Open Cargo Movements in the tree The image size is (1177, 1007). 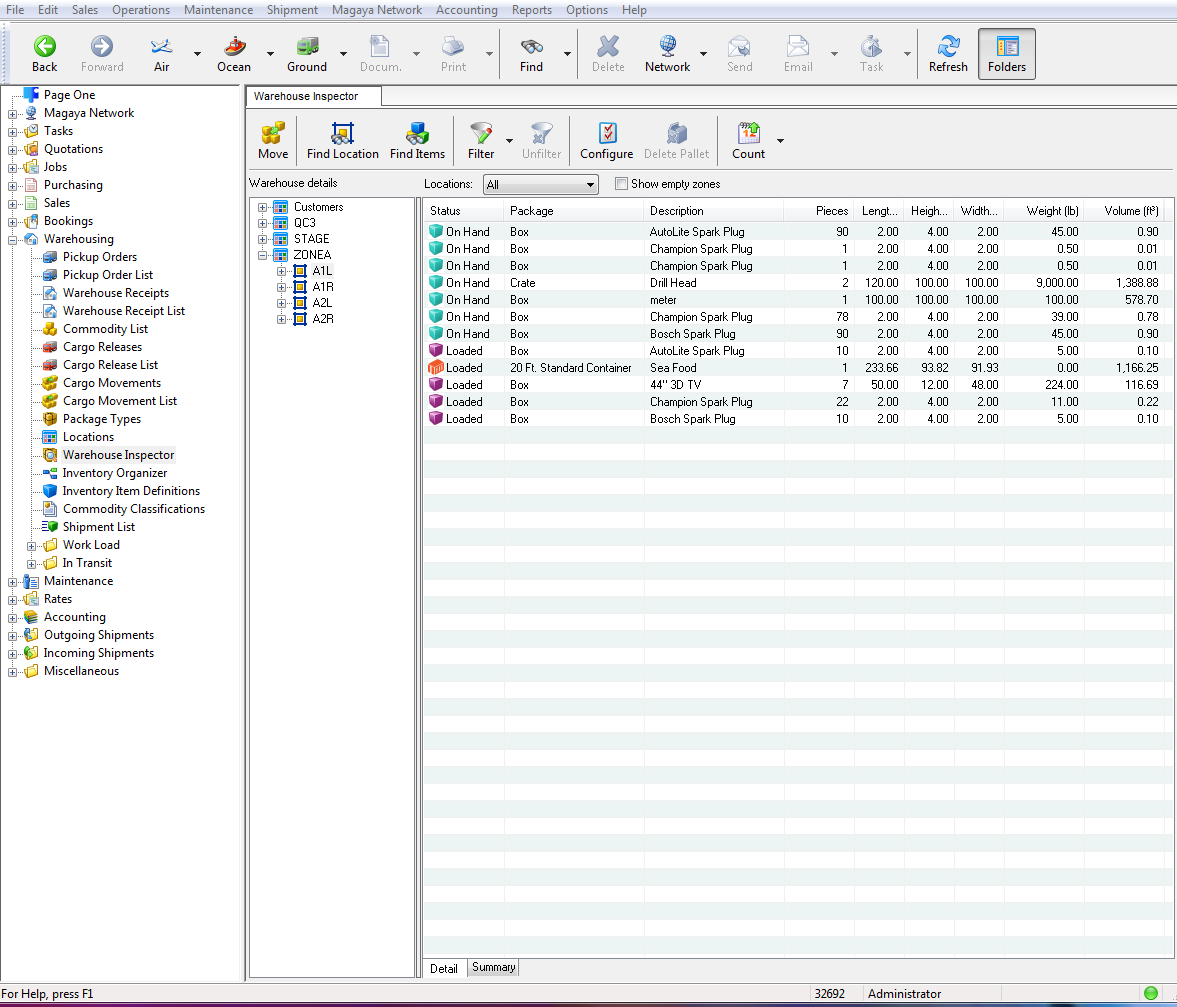(x=112, y=383)
